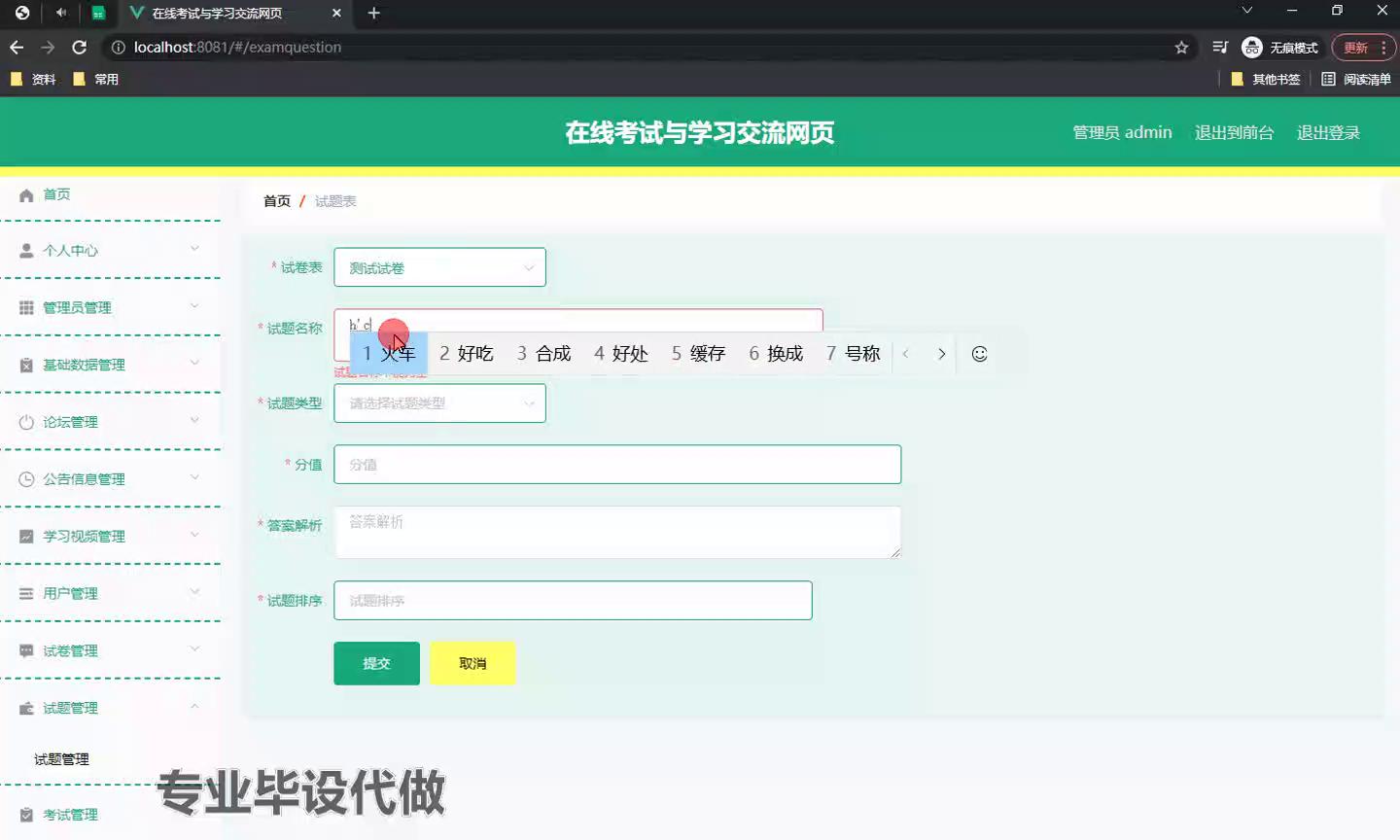Click the person icon for 个人中心

(x=26, y=251)
